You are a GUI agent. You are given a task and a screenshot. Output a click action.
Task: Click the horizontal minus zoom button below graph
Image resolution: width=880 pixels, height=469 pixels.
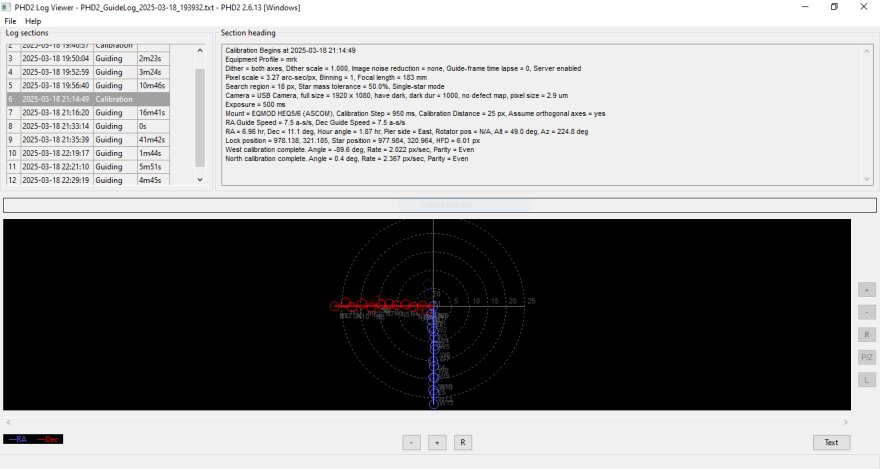[412, 442]
